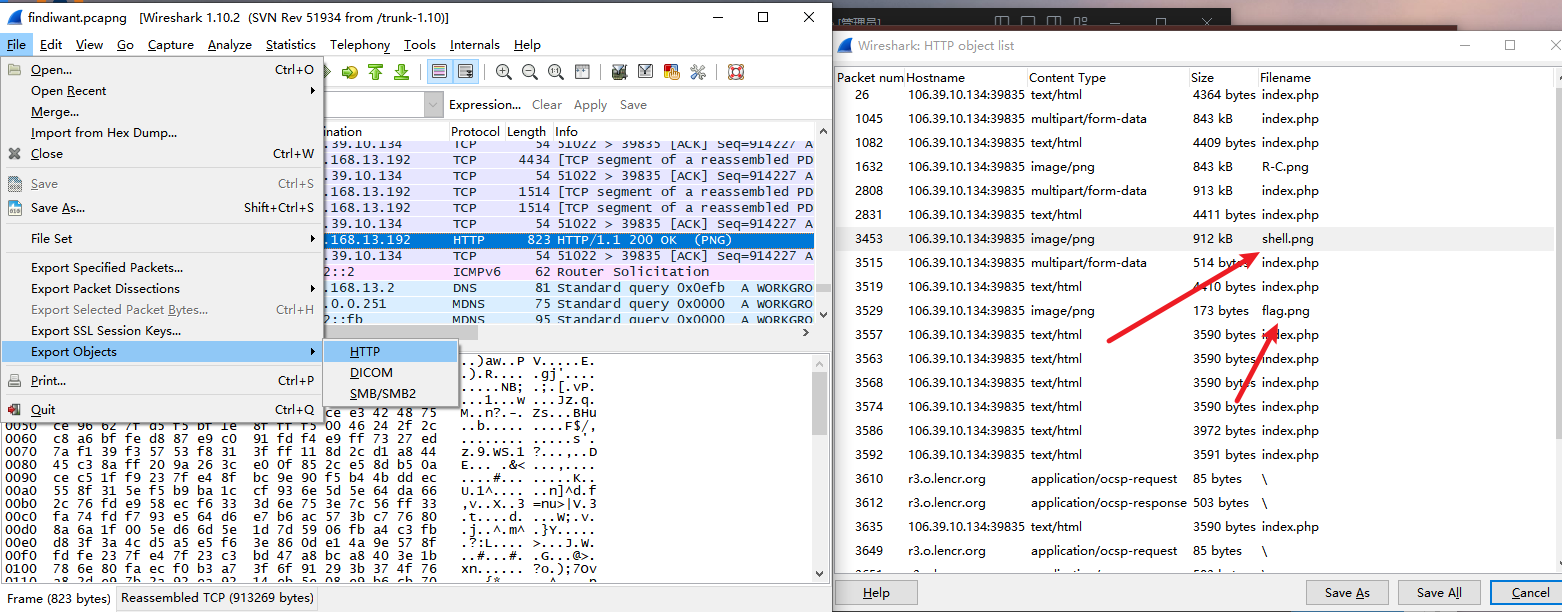Image resolution: width=1562 pixels, height=612 pixels.
Task: Open the File menu
Action: click(x=16, y=44)
